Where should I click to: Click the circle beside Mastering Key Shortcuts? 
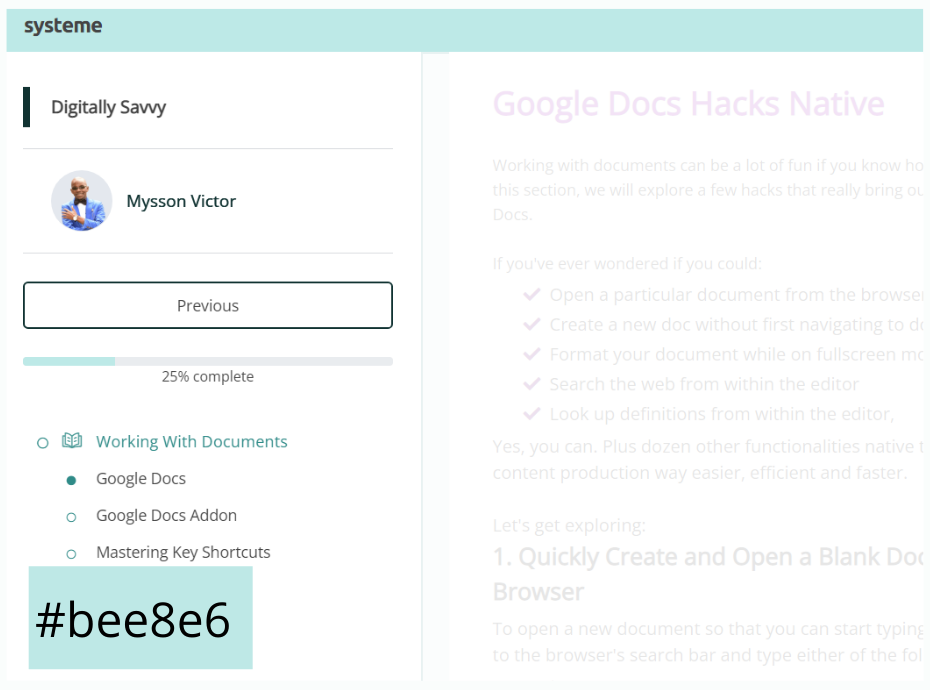click(71, 554)
